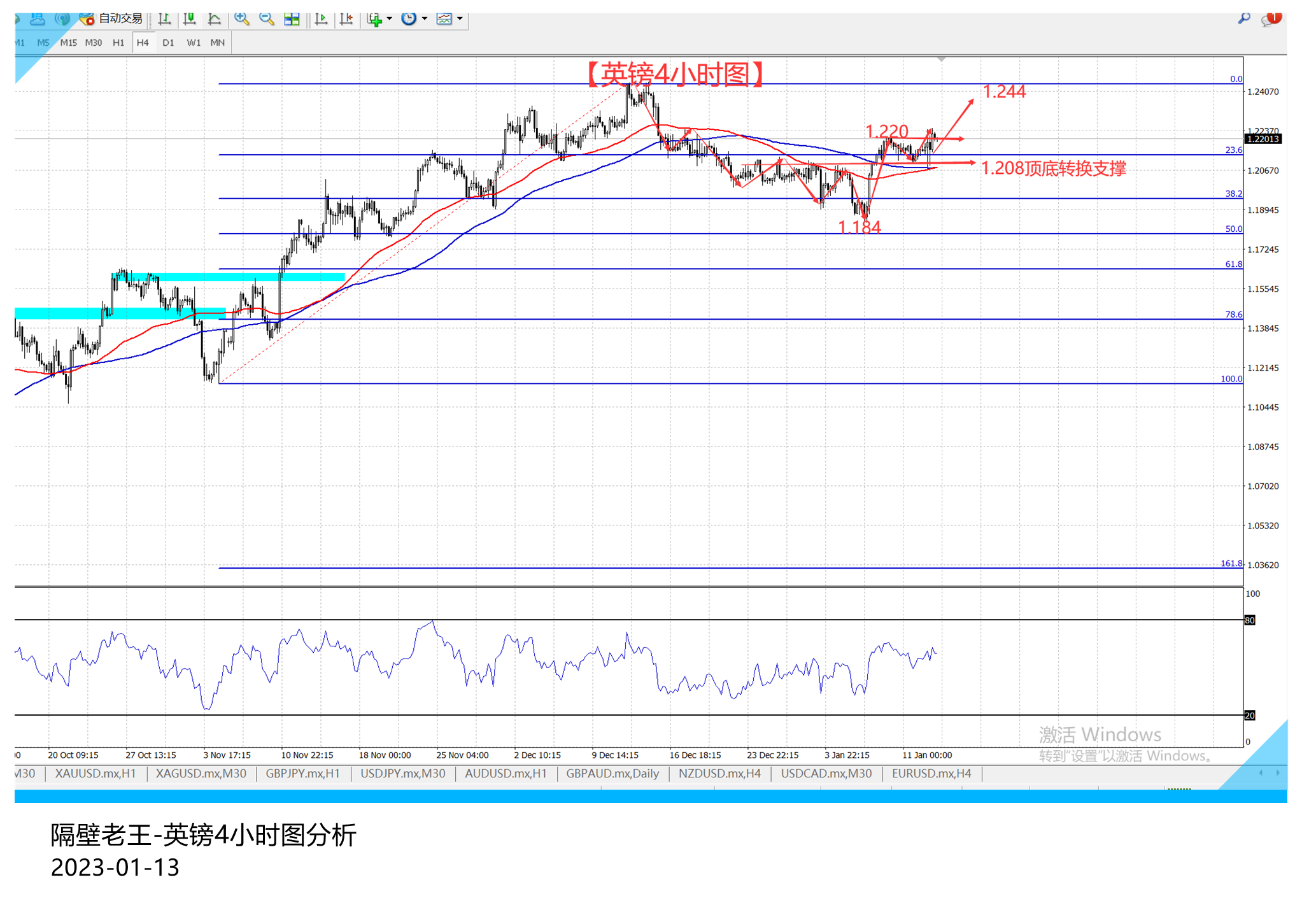The width and height of the screenshot is (1302, 924).
Task: Switch chart to bar chart style
Action: (x=164, y=19)
